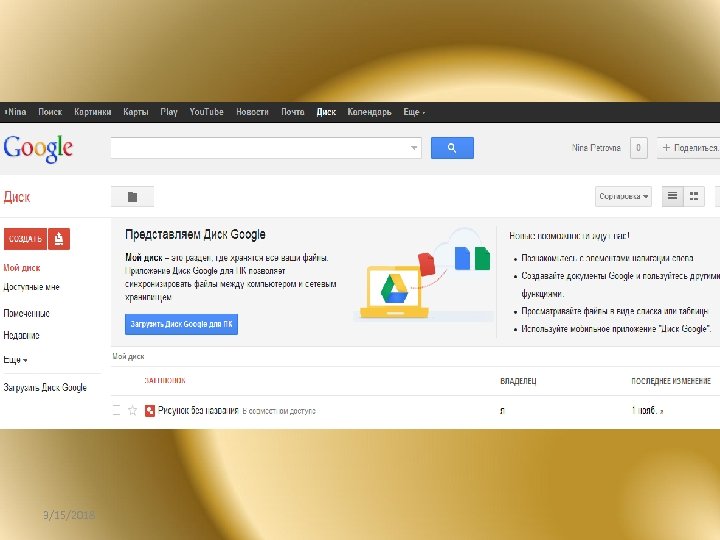Screen dimensions: 720x540
Task: Open the Сортировка dropdown
Action: point(623,196)
